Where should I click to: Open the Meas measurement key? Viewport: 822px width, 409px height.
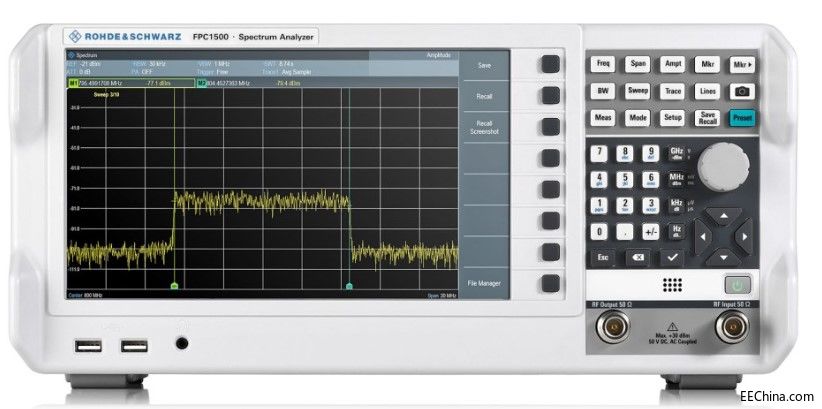tap(603, 117)
